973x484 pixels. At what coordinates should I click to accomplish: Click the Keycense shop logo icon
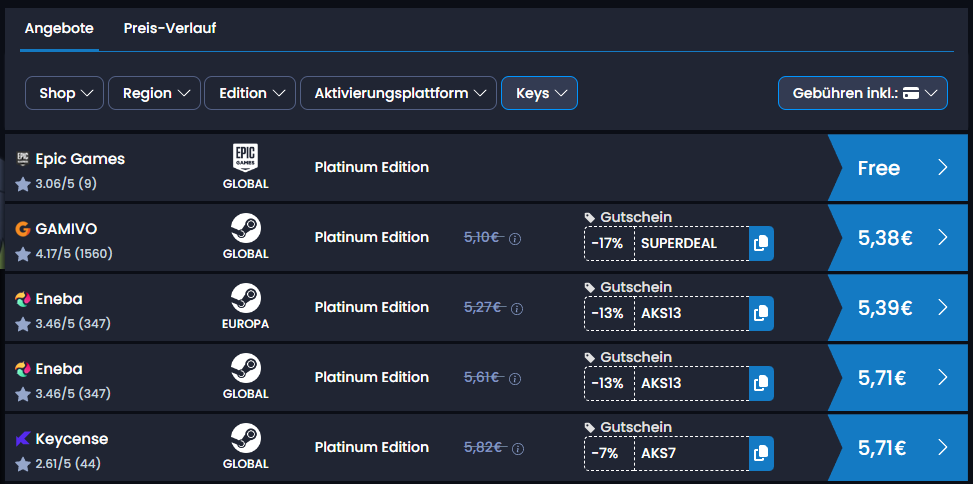[x=22, y=440]
